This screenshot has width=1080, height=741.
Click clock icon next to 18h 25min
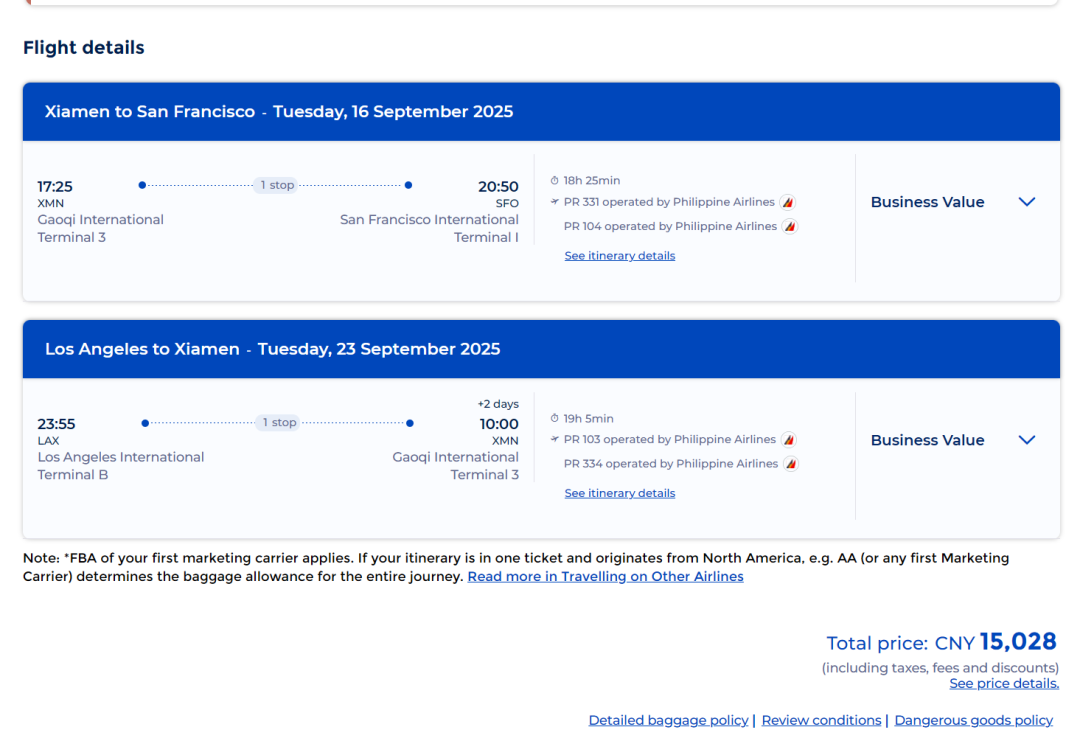[x=555, y=181]
